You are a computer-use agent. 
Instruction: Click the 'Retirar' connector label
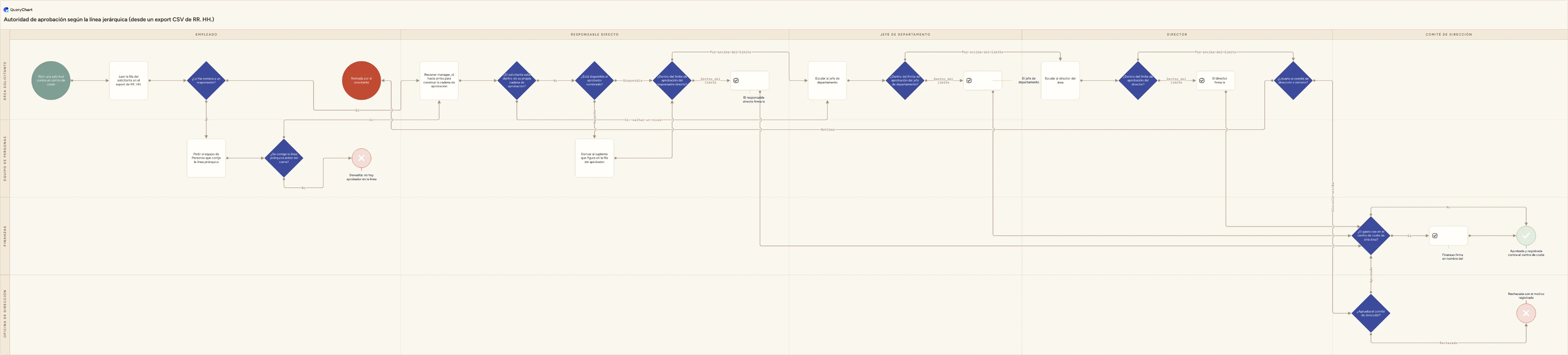[827, 129]
